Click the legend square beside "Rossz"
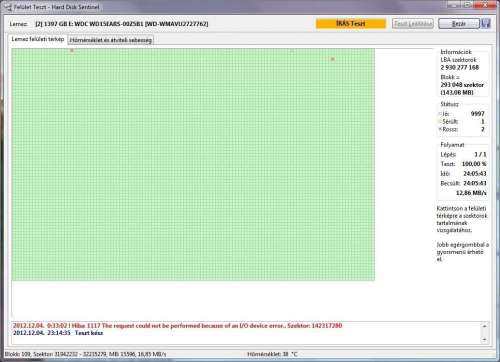The height and width of the screenshot is (362, 500). (440, 129)
